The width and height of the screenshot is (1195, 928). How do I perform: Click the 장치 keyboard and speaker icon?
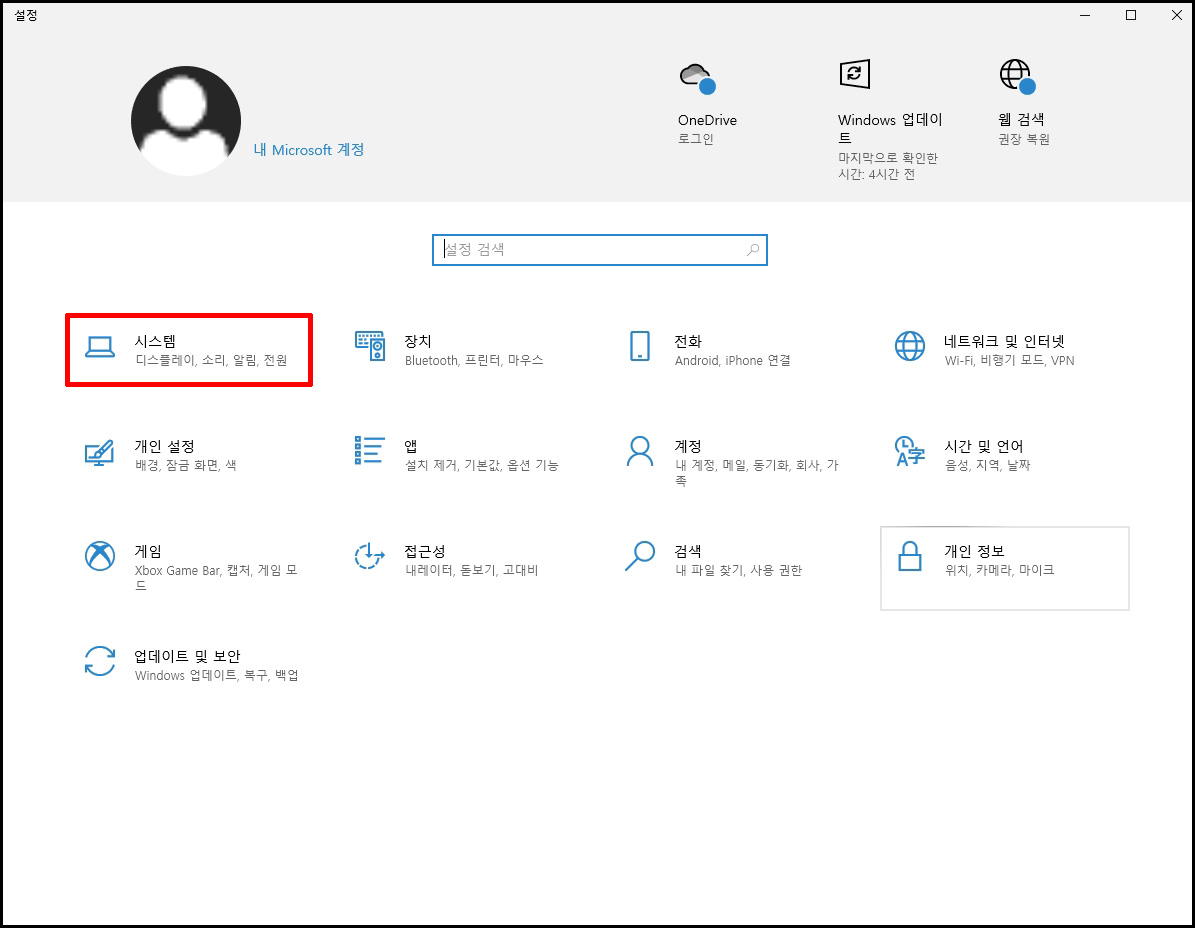click(x=370, y=346)
